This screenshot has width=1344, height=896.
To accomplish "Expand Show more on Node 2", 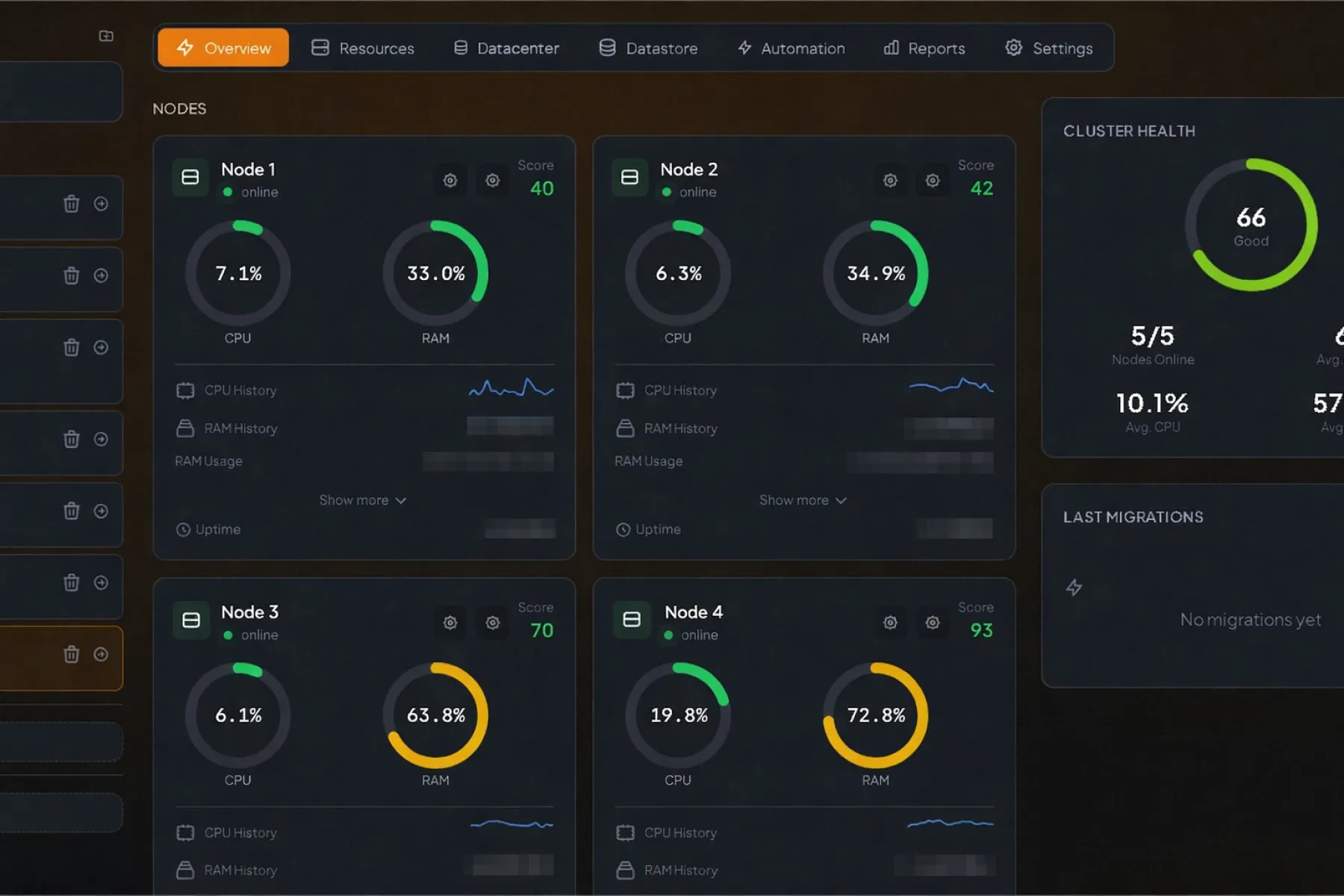I will pos(803,500).
